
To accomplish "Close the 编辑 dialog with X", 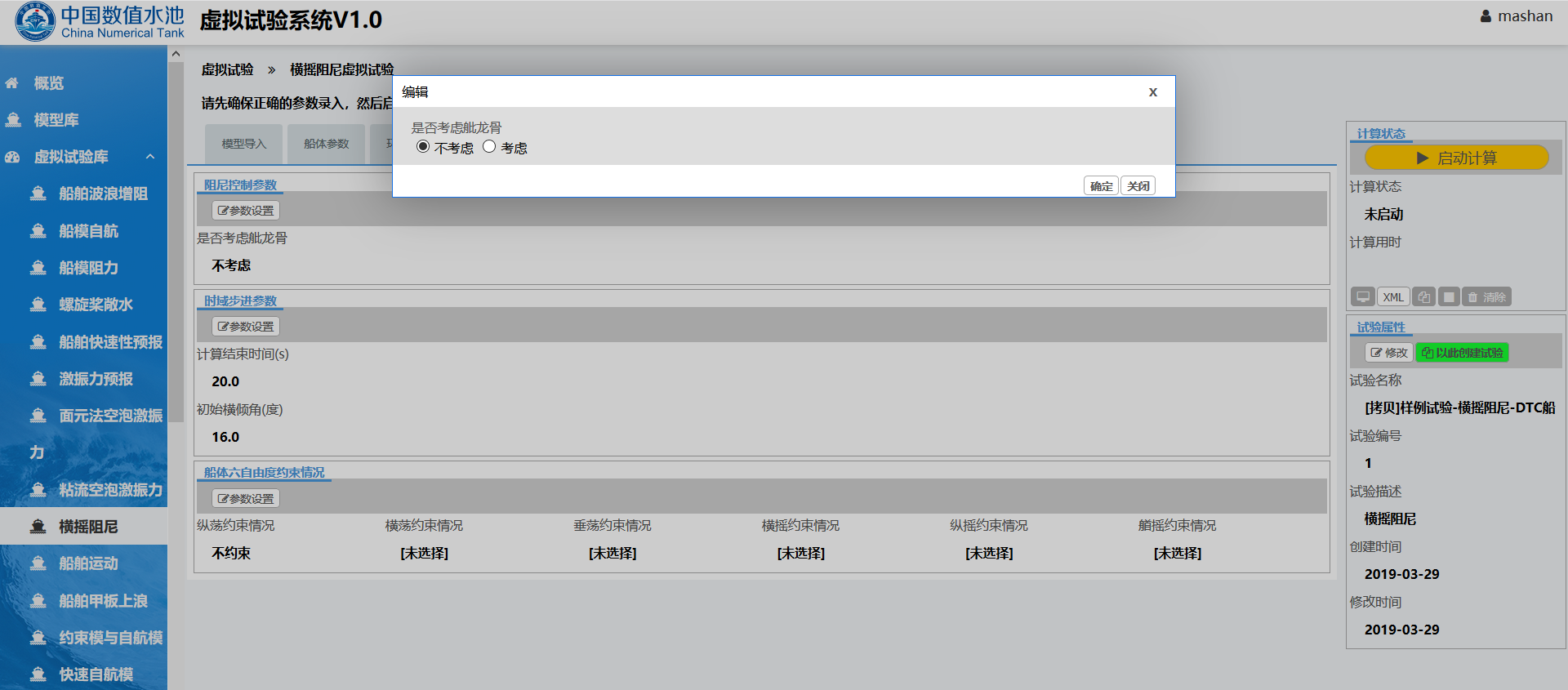I will 1152,92.
